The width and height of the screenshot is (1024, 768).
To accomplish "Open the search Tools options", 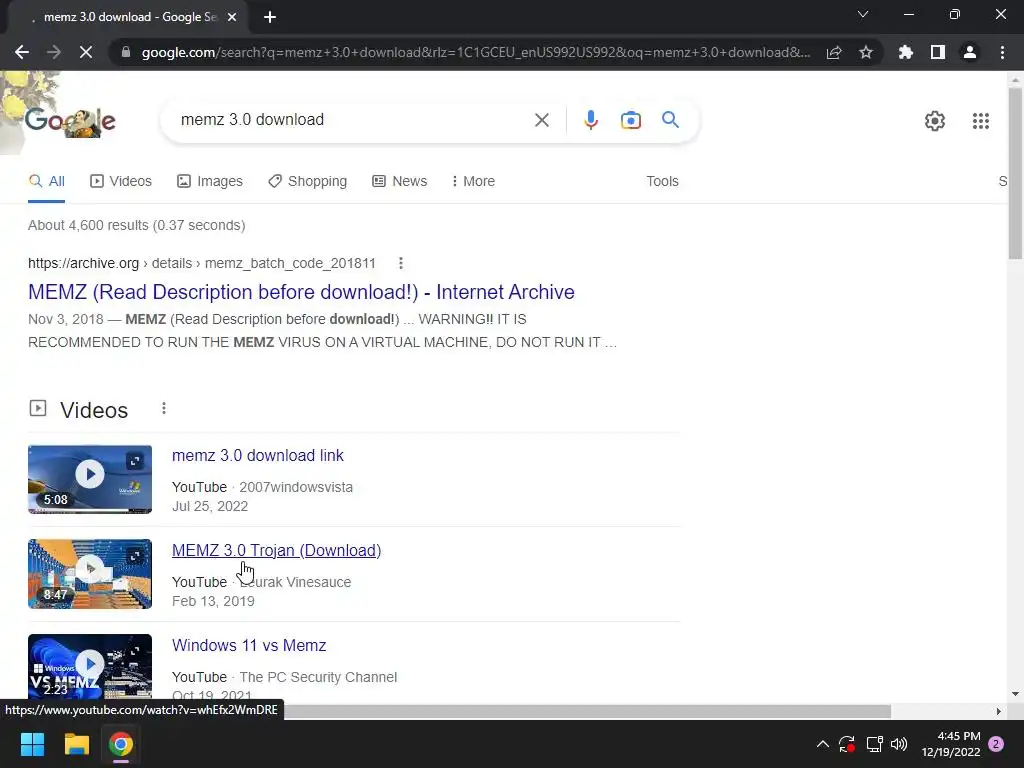I will tap(662, 182).
